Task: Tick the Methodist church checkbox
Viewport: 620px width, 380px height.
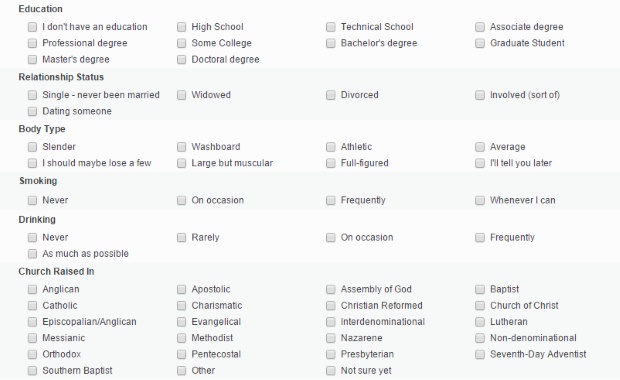Action: (x=181, y=338)
